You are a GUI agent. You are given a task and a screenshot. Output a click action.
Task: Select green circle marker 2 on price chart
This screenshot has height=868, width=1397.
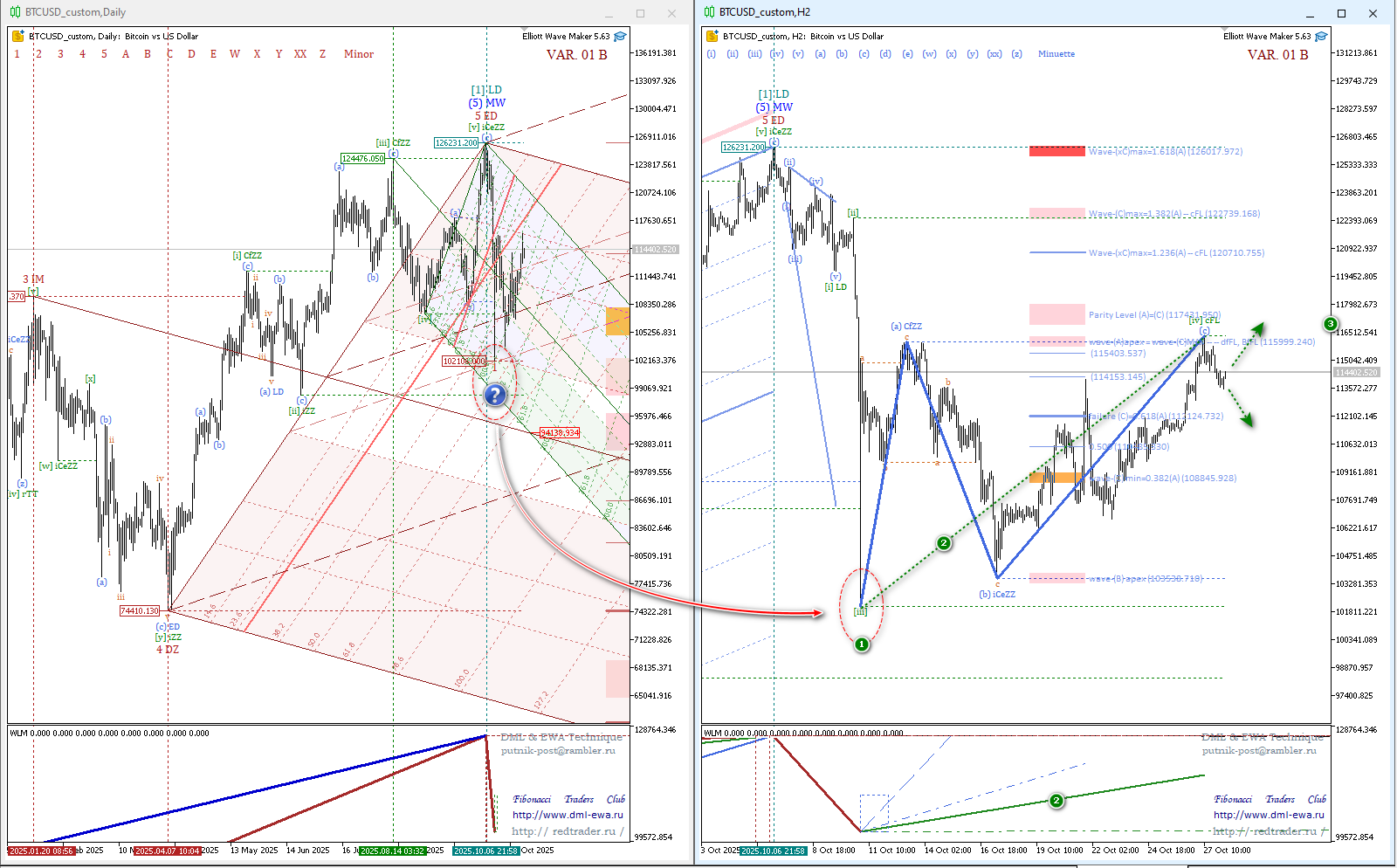pos(943,543)
